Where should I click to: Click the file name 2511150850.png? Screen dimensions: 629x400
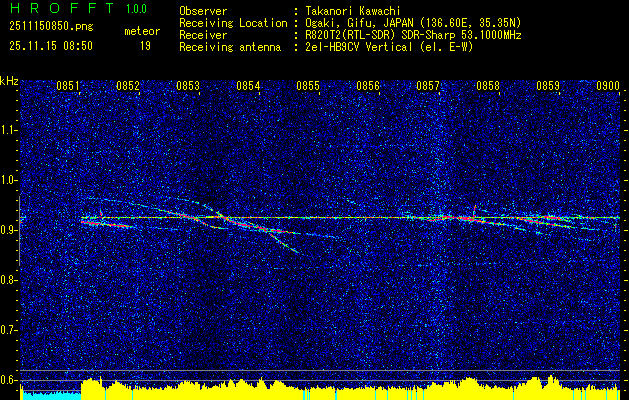51,27
